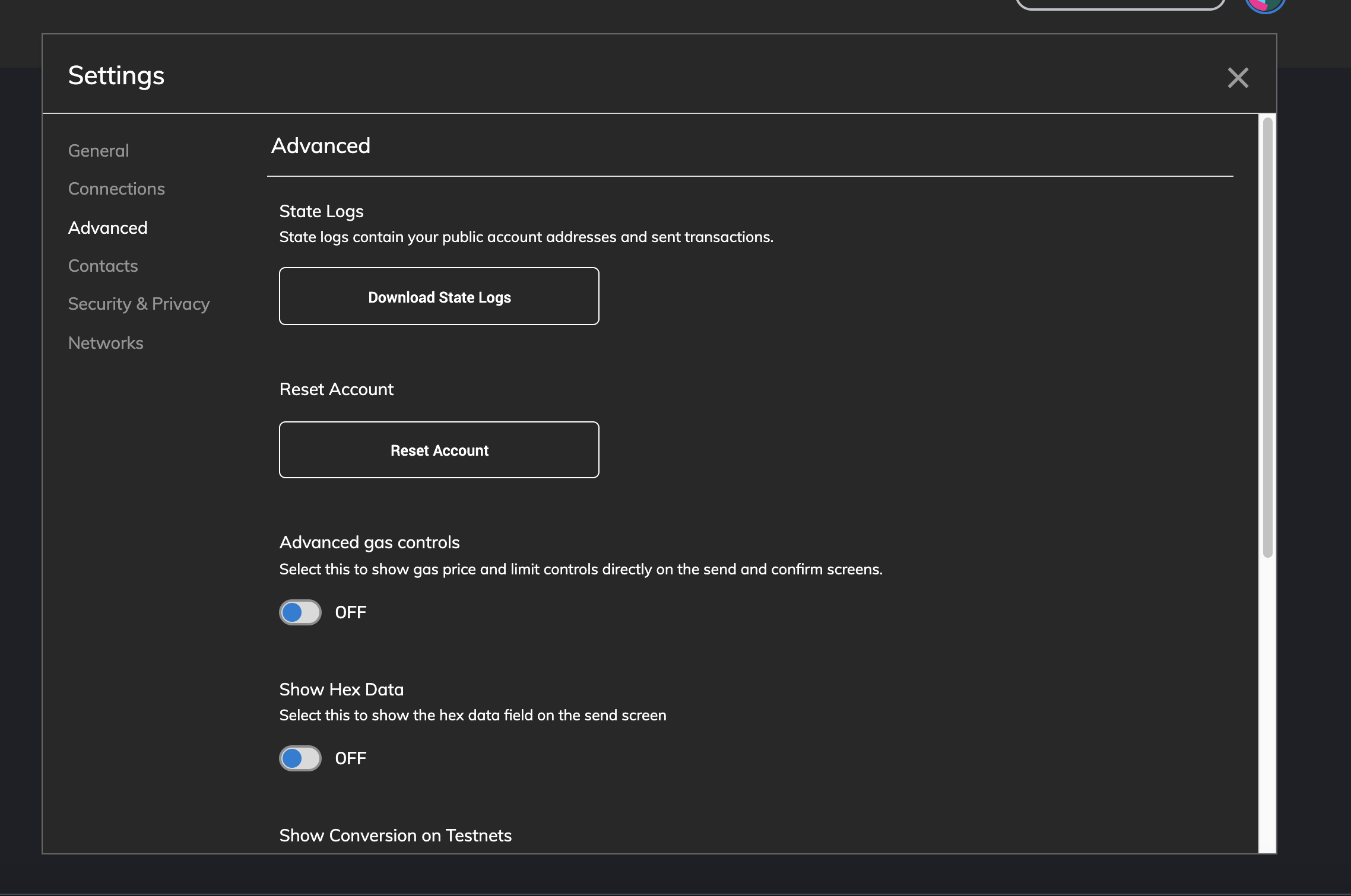The width and height of the screenshot is (1351, 896).
Task: Open Security & Privacy settings
Action: 139,304
